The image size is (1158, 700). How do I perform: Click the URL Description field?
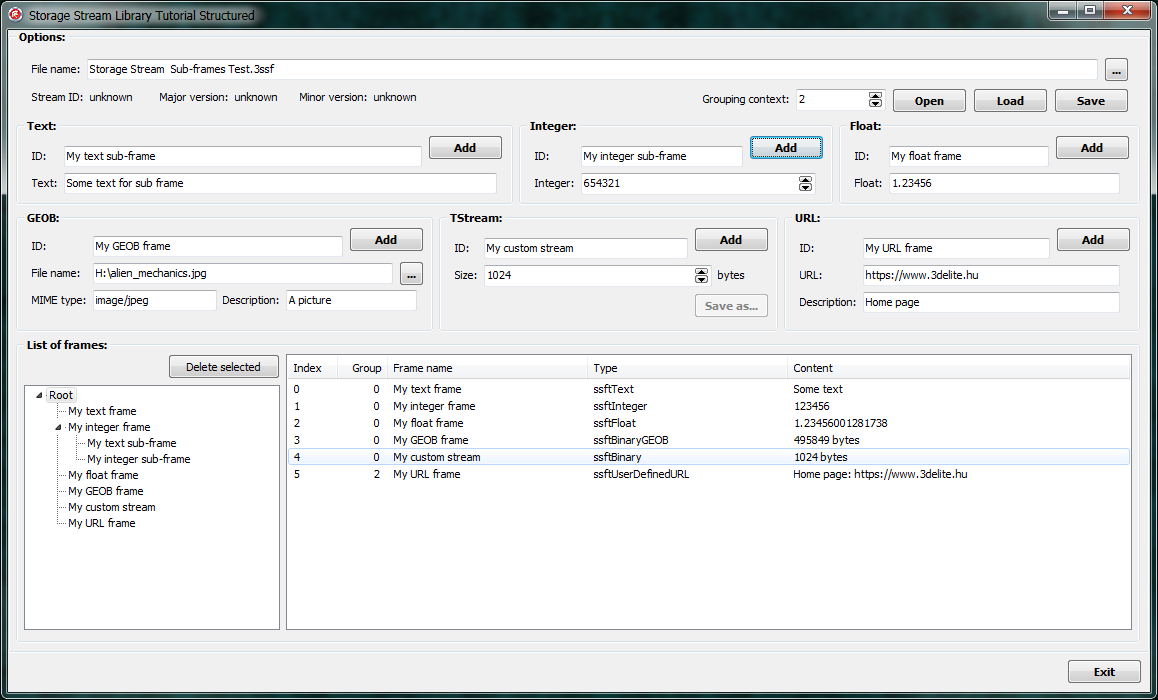point(991,302)
